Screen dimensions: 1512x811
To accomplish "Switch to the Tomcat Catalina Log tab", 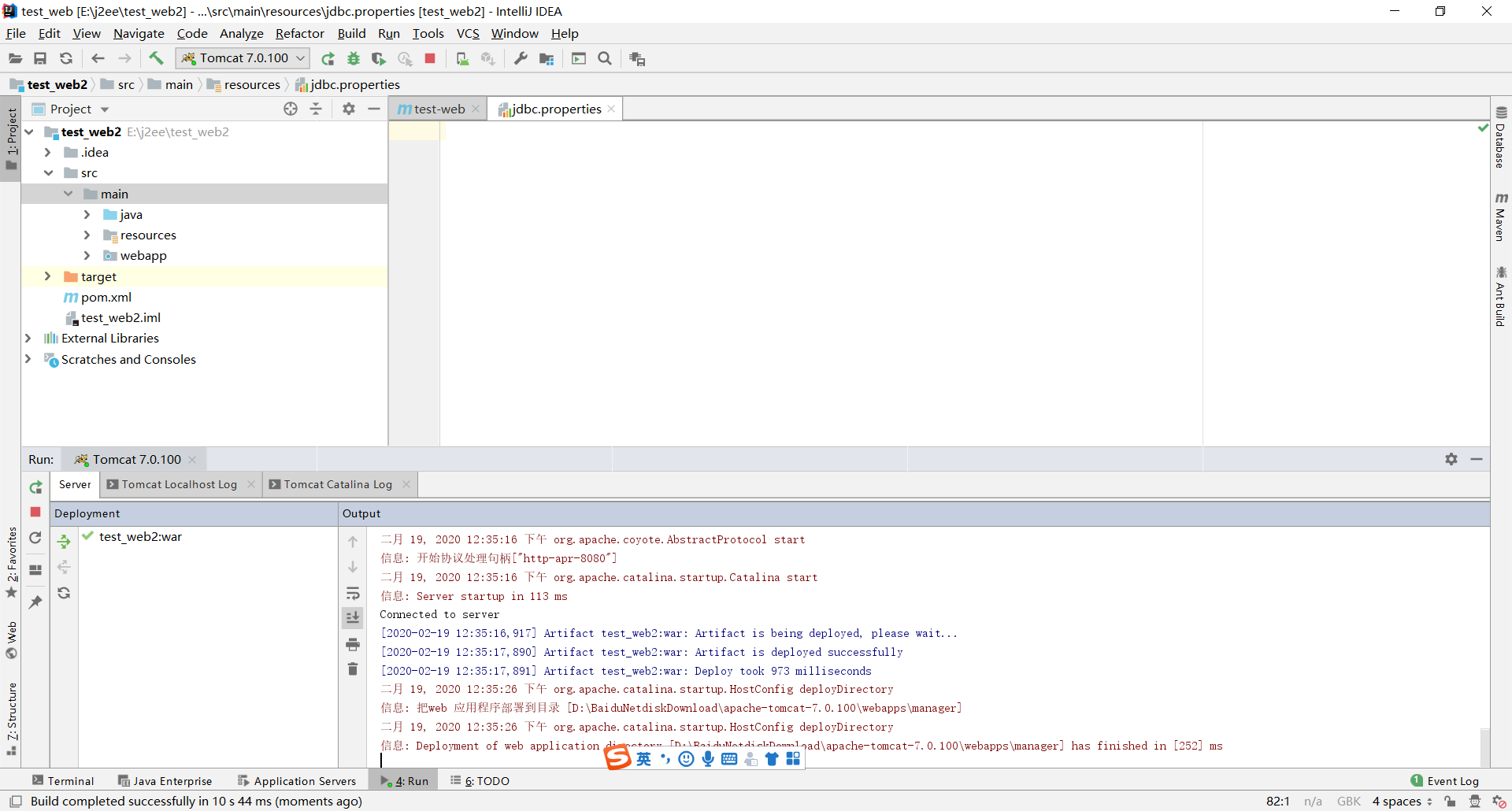I will [338, 484].
